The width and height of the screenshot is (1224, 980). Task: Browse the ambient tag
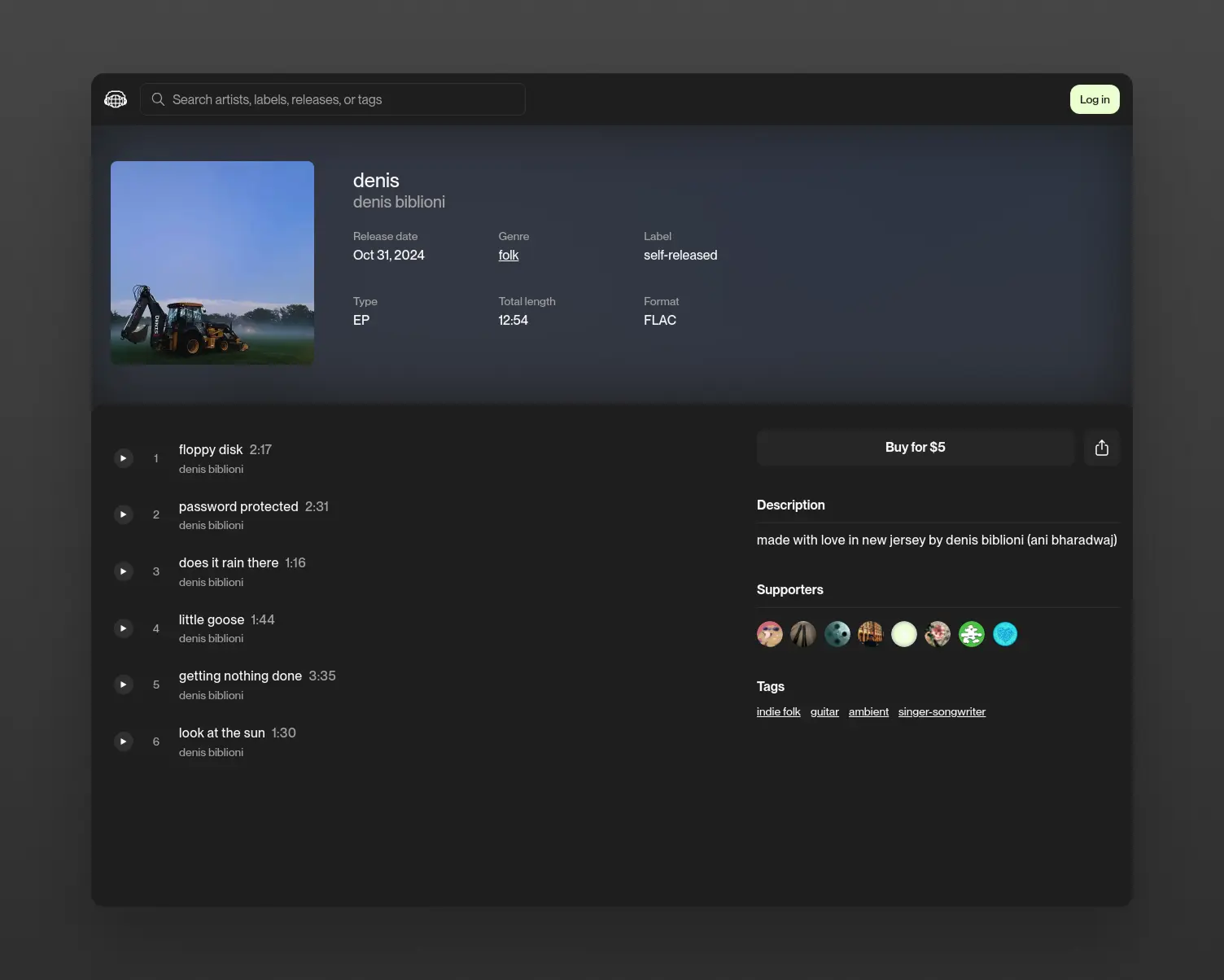(868, 712)
